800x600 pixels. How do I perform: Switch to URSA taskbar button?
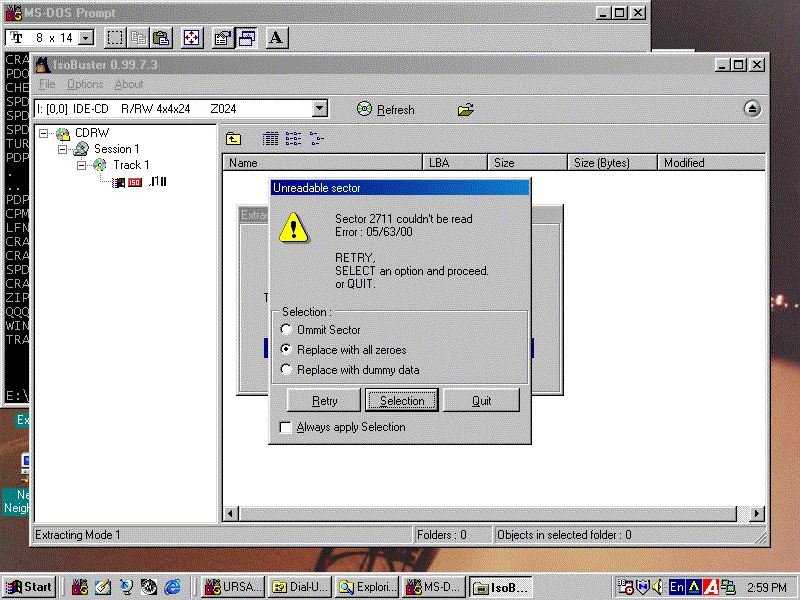click(233, 587)
